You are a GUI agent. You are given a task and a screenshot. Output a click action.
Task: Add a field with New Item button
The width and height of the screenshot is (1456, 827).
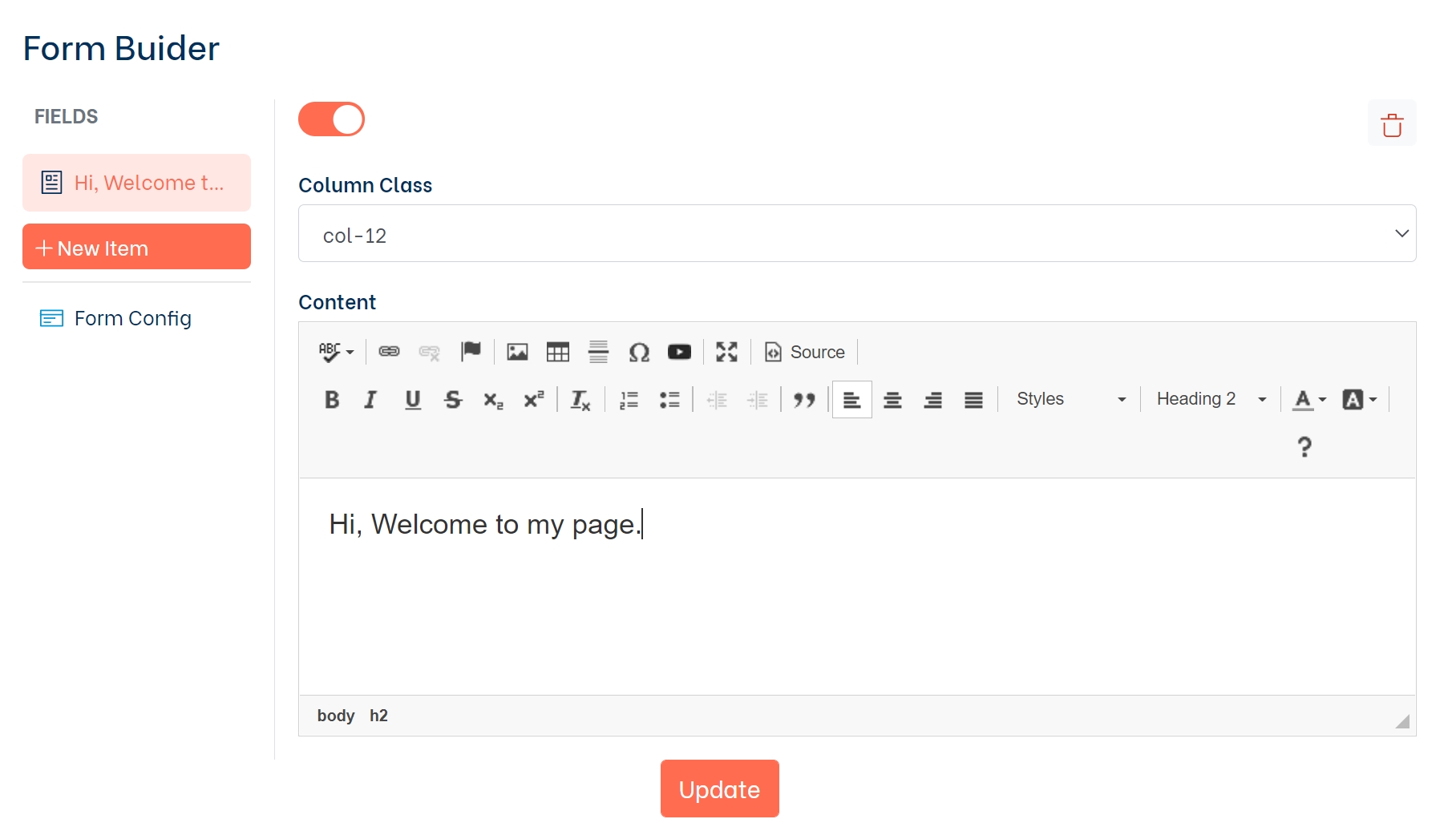click(136, 248)
